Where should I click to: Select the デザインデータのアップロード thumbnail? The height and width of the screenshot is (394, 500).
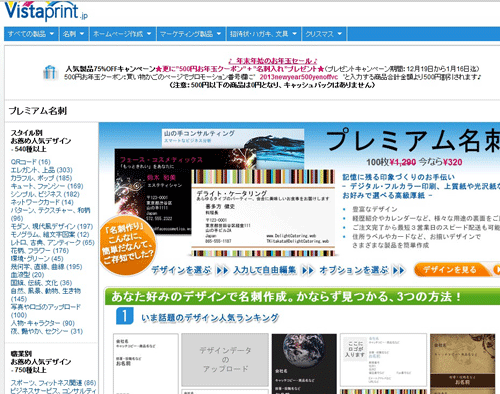coord(225,360)
